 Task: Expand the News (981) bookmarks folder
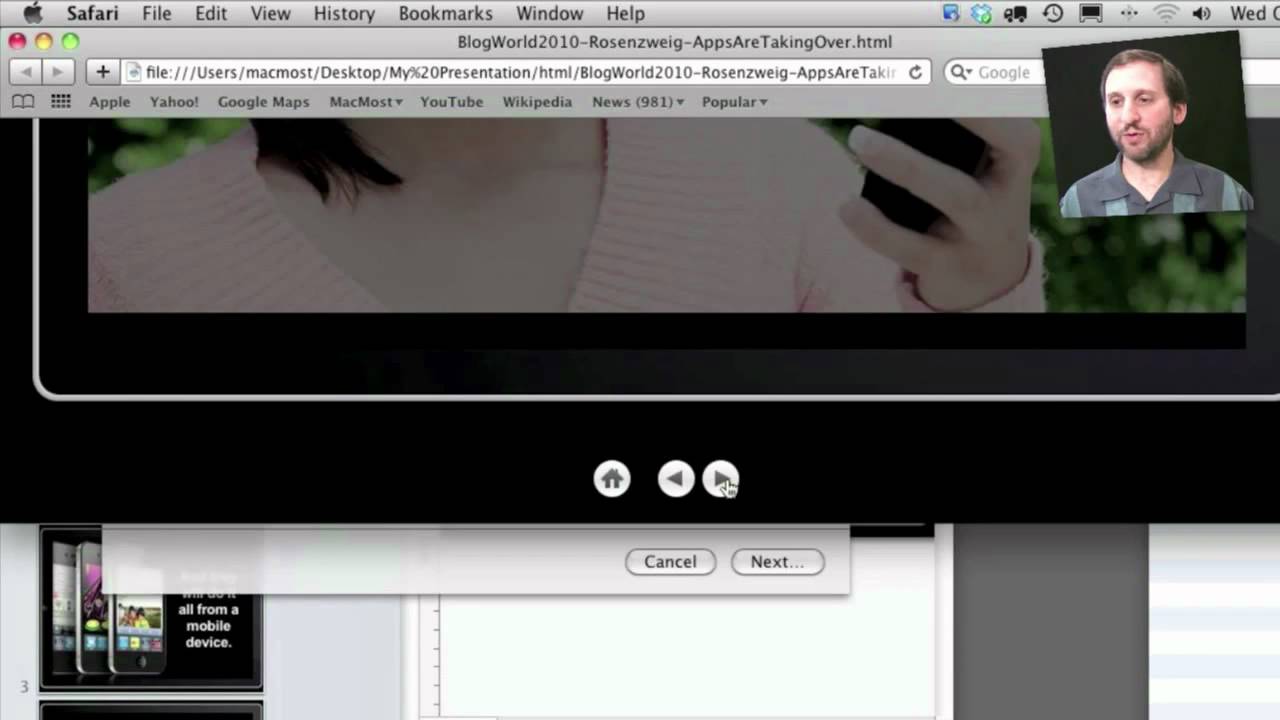638,102
